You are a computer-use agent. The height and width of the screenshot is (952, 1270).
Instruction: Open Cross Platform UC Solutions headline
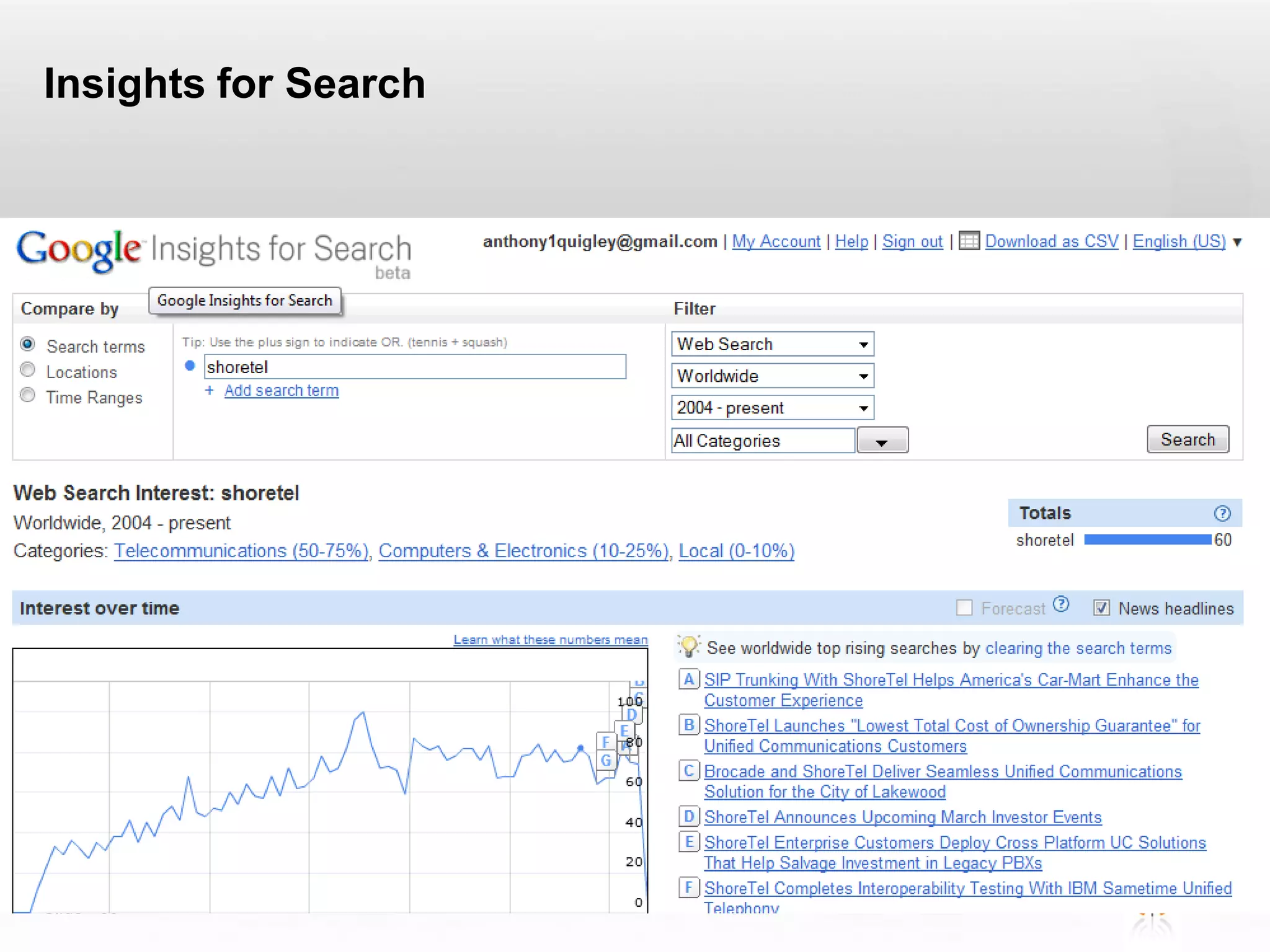pyautogui.click(x=955, y=853)
